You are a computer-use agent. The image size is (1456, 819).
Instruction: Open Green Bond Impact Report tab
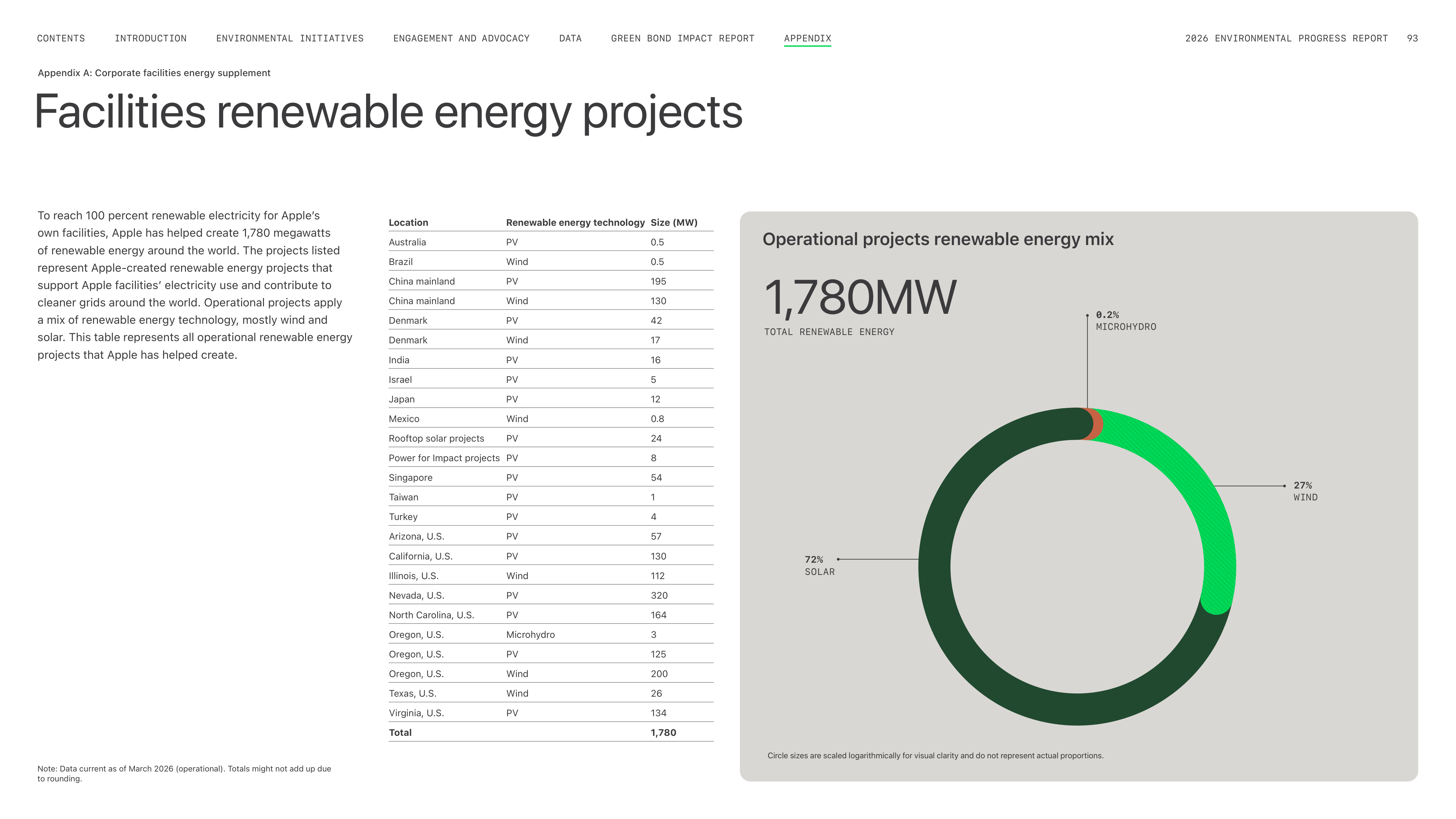pyautogui.click(x=682, y=39)
